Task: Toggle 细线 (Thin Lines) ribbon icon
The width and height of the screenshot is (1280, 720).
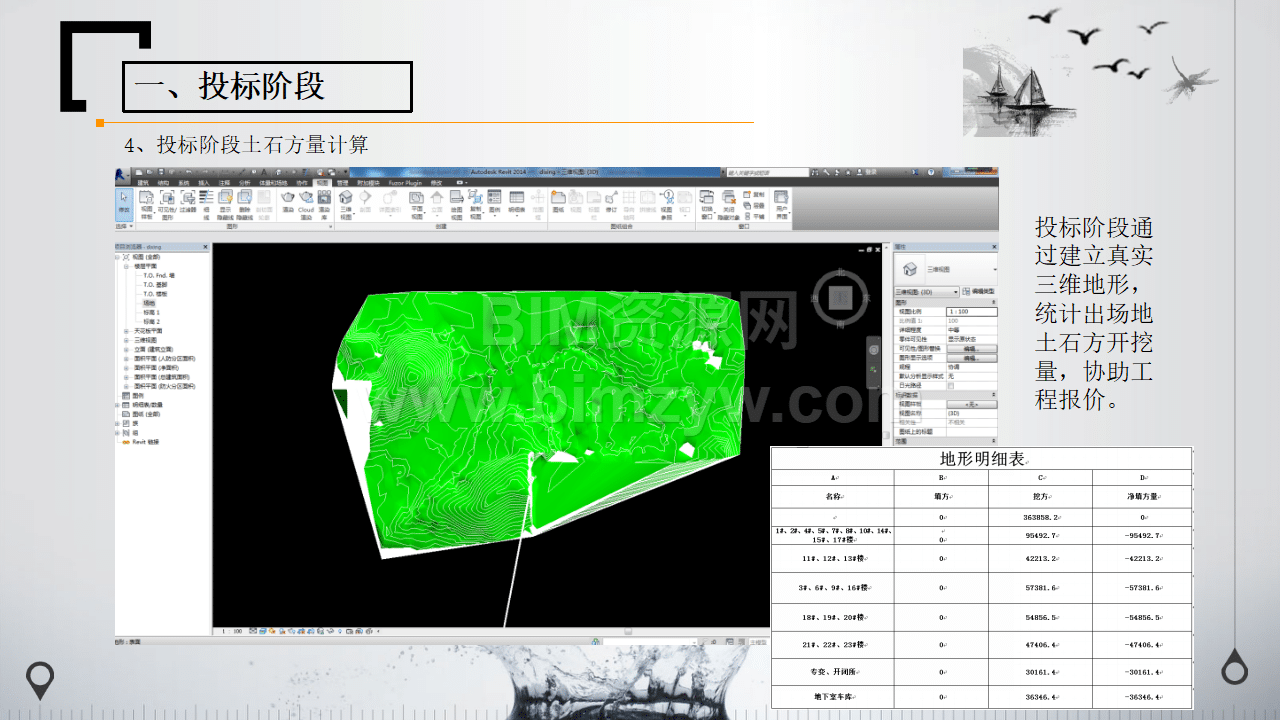Action: pyautogui.click(x=206, y=205)
